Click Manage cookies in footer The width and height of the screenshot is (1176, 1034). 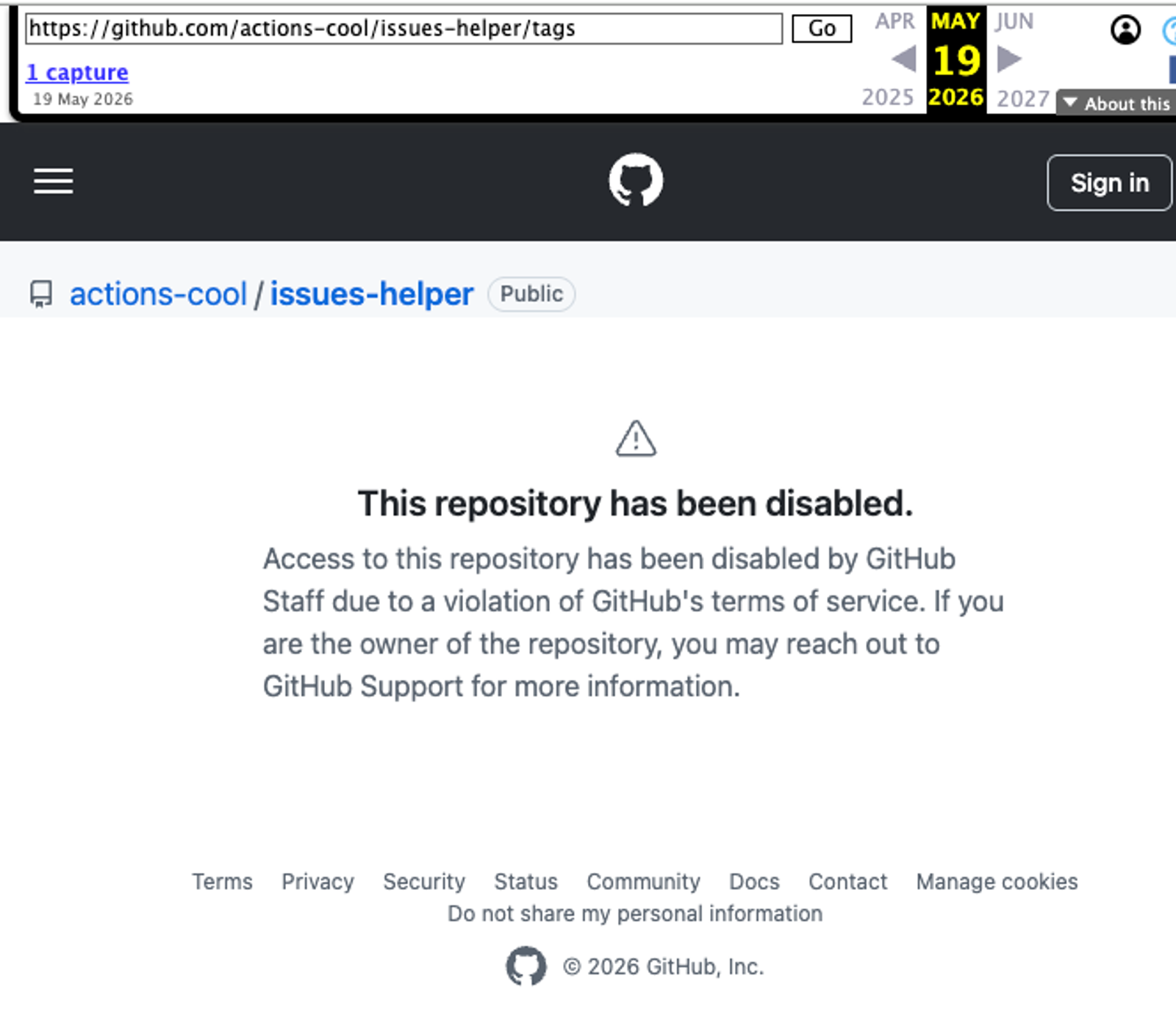click(x=997, y=881)
